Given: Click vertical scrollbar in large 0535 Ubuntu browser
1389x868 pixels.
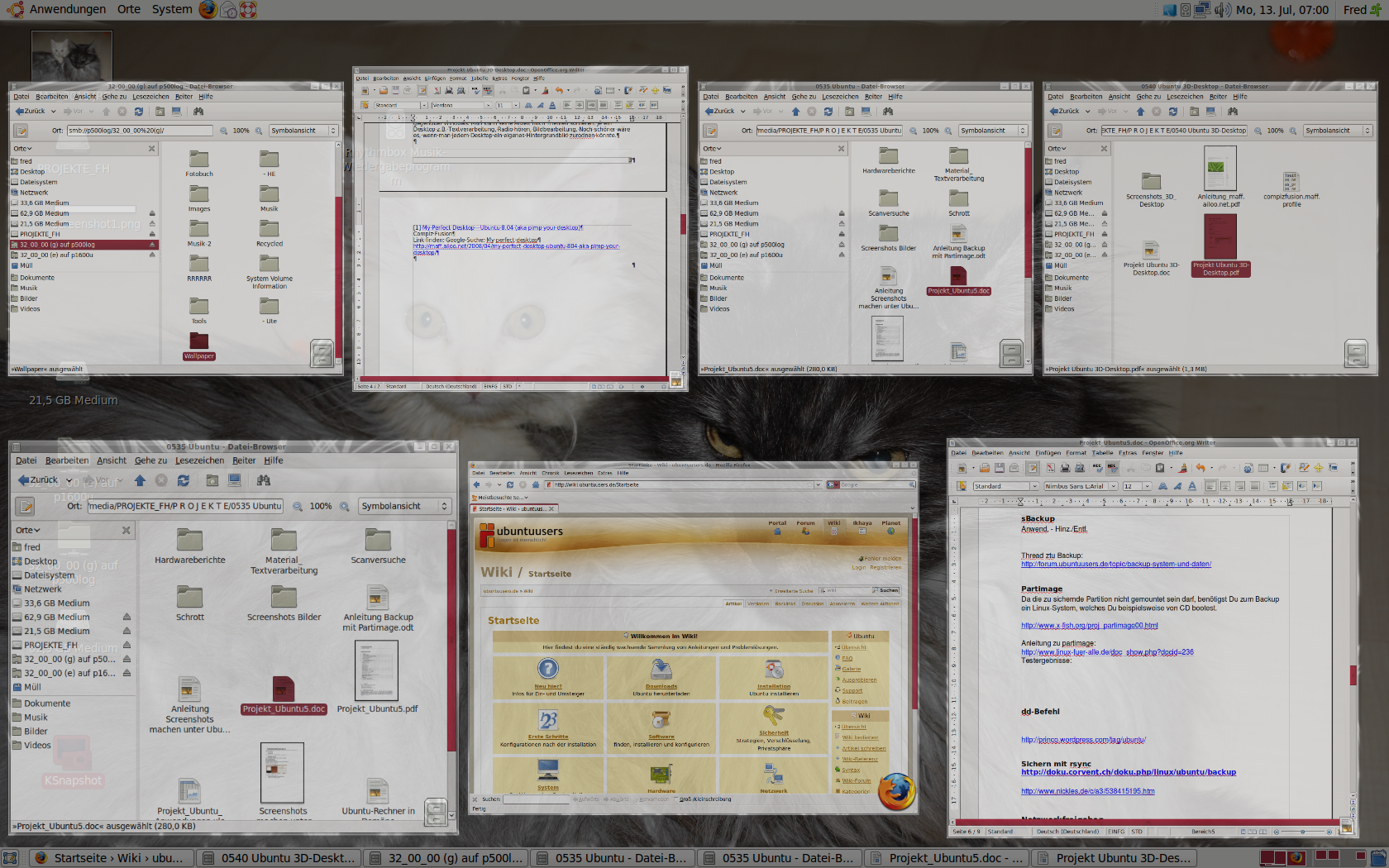Looking at the screenshot, I should (452, 641).
